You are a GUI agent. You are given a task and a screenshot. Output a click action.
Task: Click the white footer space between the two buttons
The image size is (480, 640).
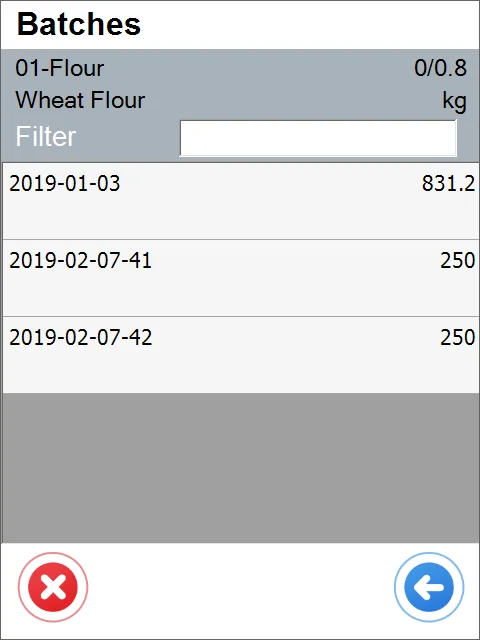coord(241,587)
